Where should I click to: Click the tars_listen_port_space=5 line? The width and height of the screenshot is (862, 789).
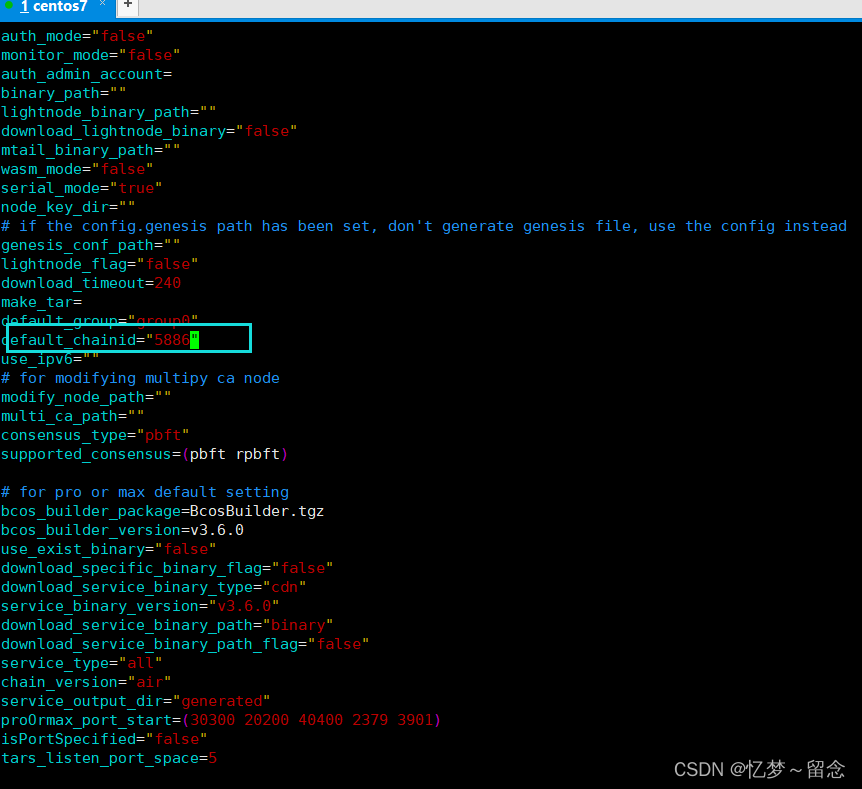(110, 758)
